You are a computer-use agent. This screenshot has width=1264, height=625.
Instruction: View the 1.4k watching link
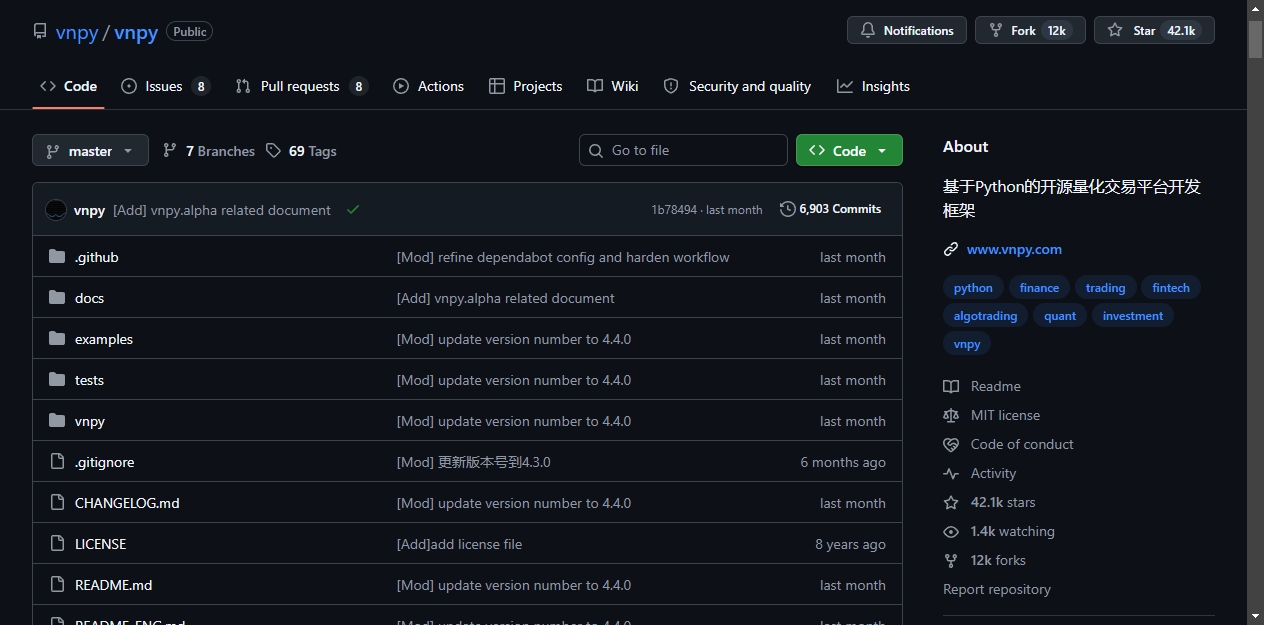pyautogui.click(x=999, y=531)
